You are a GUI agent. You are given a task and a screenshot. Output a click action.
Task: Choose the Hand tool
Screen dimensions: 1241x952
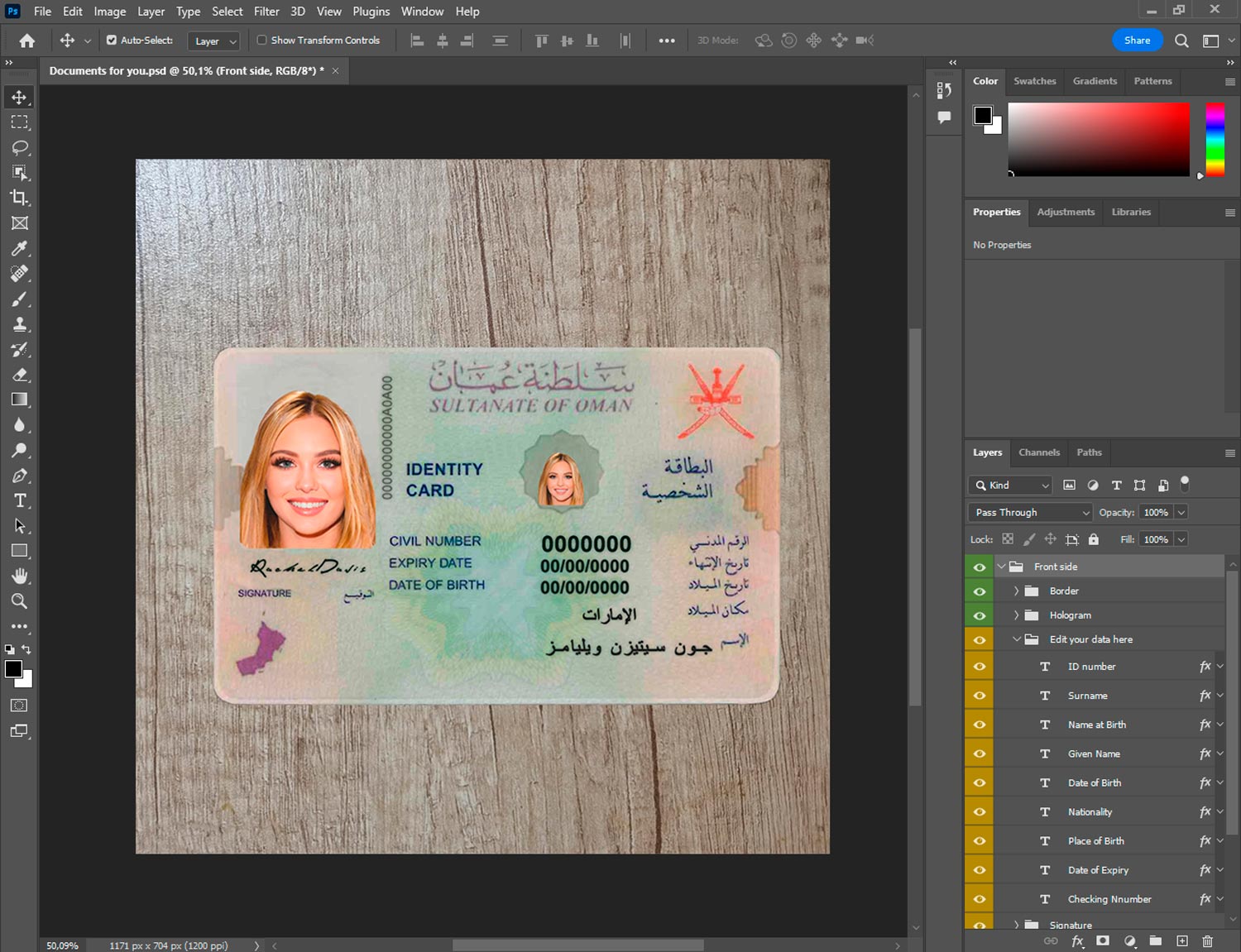[x=19, y=576]
